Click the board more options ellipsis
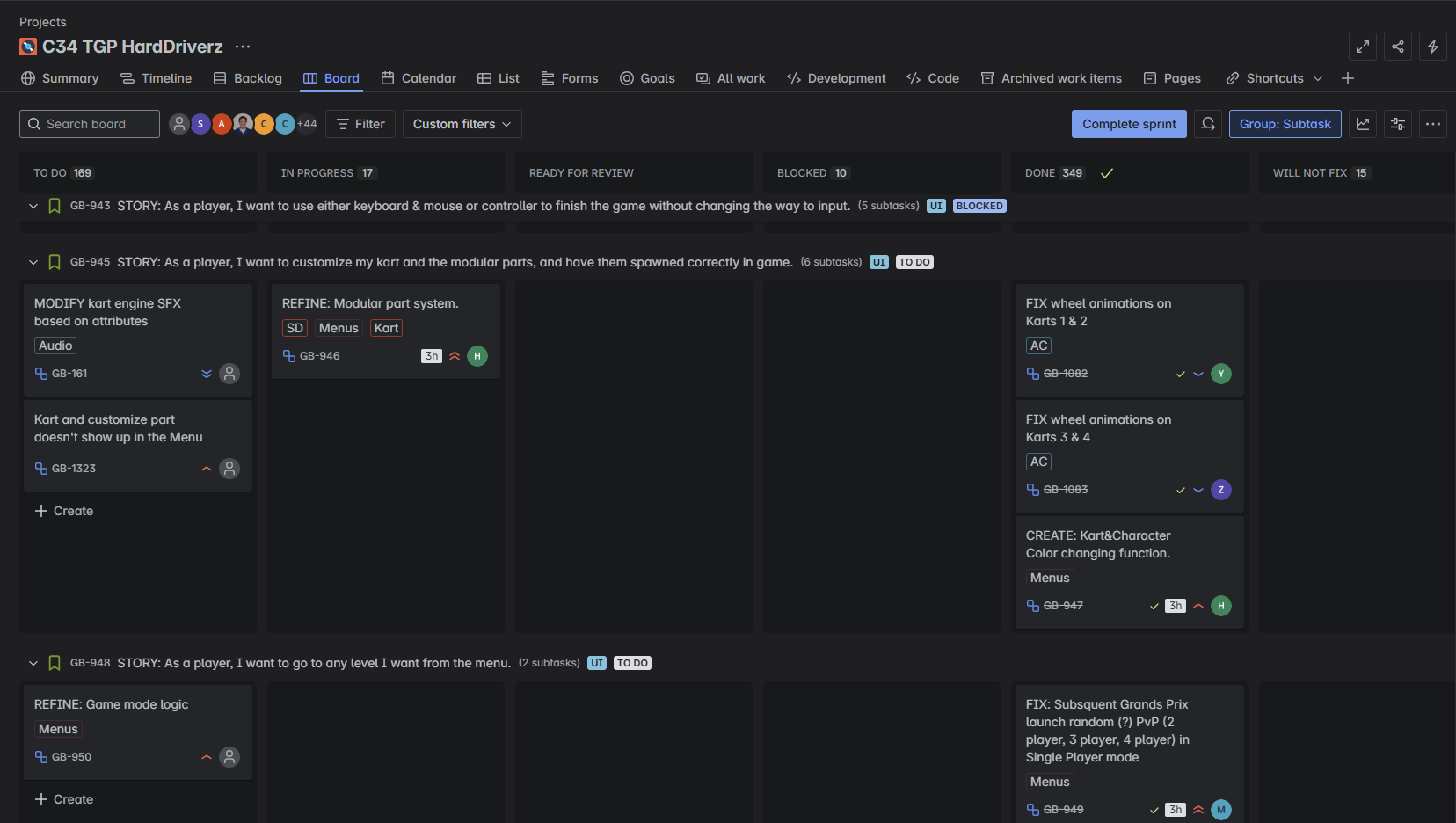The image size is (1456, 823). 1433,124
